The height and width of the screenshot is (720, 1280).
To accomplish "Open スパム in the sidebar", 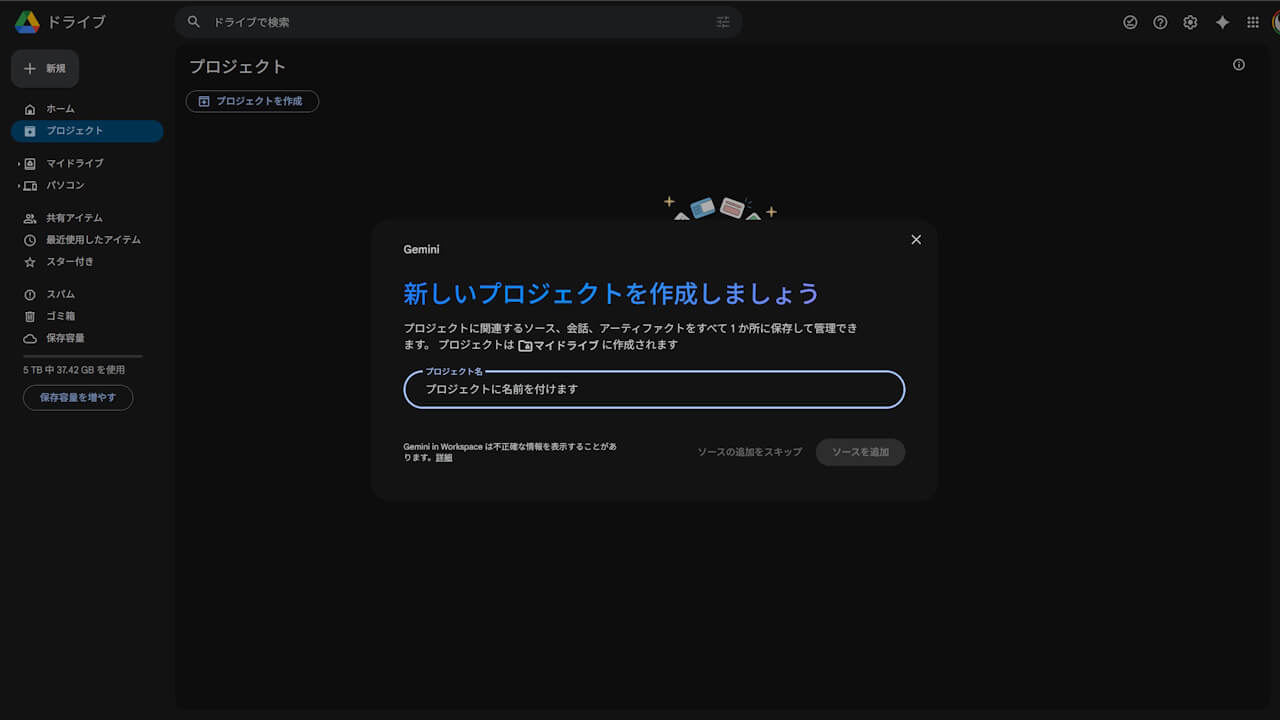I will pyautogui.click(x=87, y=294).
